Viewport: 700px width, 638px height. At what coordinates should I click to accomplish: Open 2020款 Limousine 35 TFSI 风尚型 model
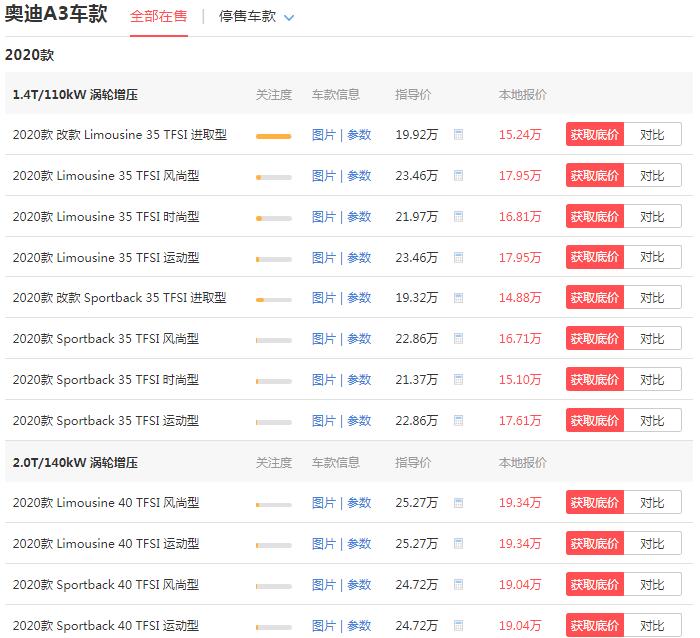click(106, 175)
